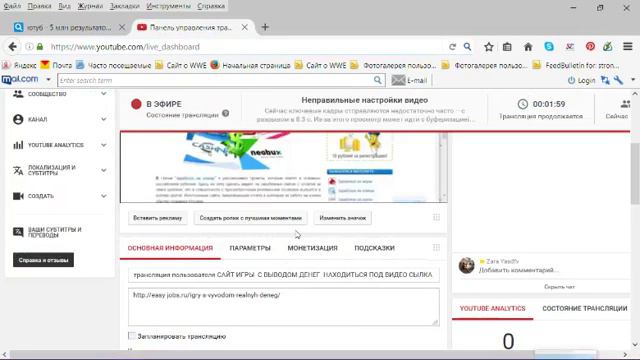Click the grid handle icon beside Изменить значок
This screenshot has height=360, width=640.
pyautogui.click(x=436, y=218)
